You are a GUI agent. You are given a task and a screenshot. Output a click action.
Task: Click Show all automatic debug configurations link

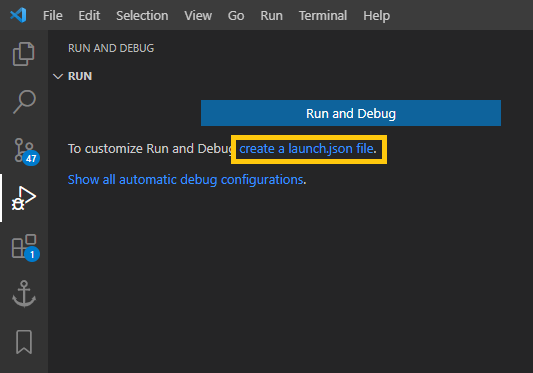185,180
